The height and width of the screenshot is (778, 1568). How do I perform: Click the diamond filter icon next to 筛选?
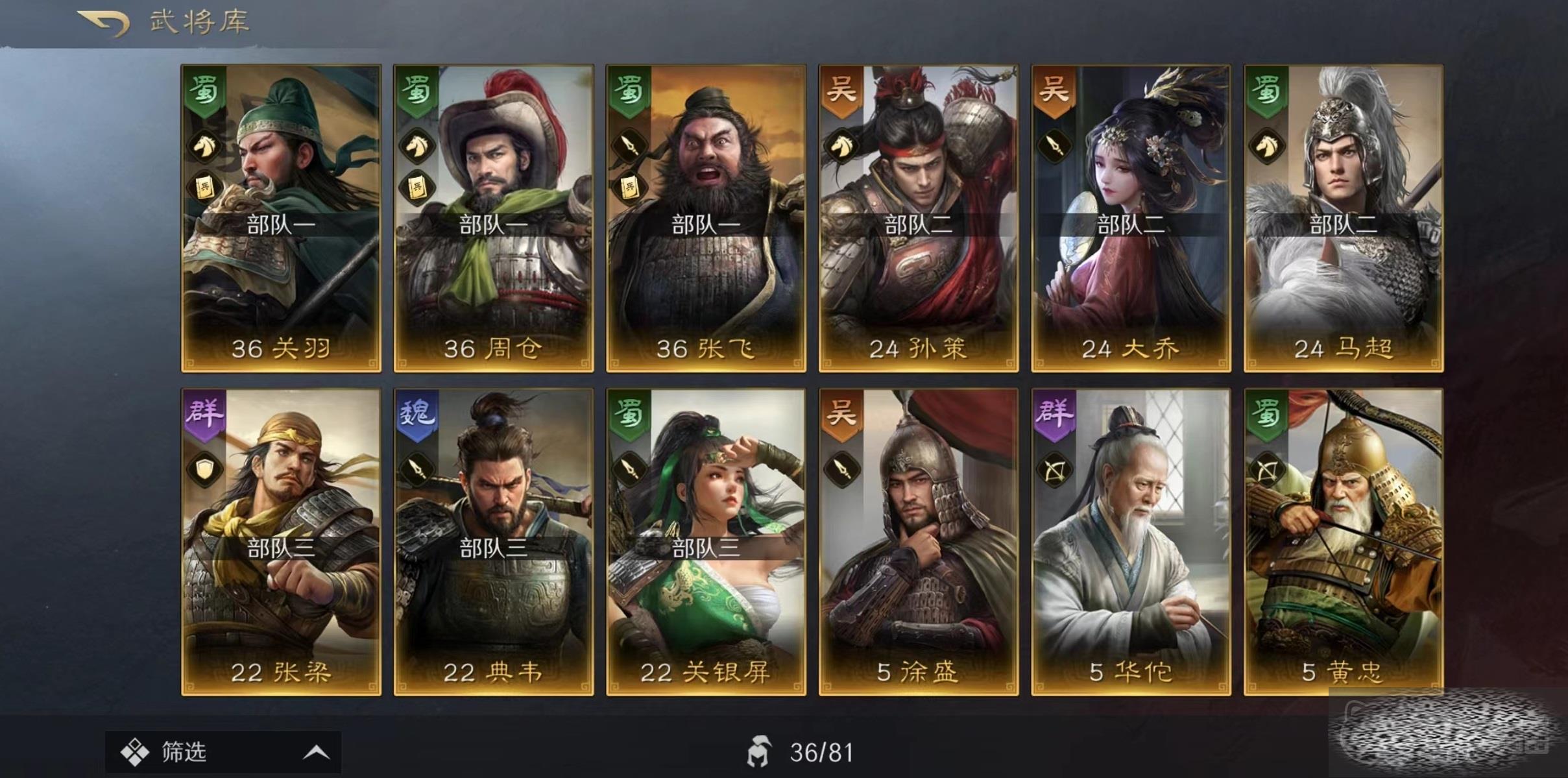[135, 753]
